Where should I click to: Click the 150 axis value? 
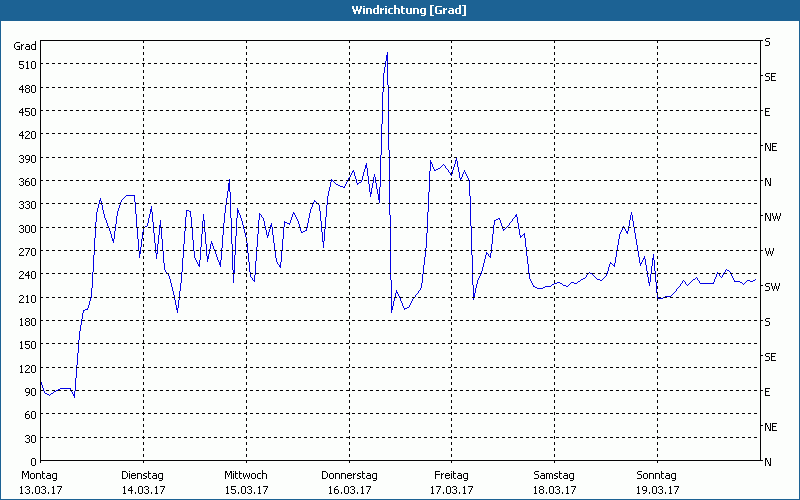[28, 345]
